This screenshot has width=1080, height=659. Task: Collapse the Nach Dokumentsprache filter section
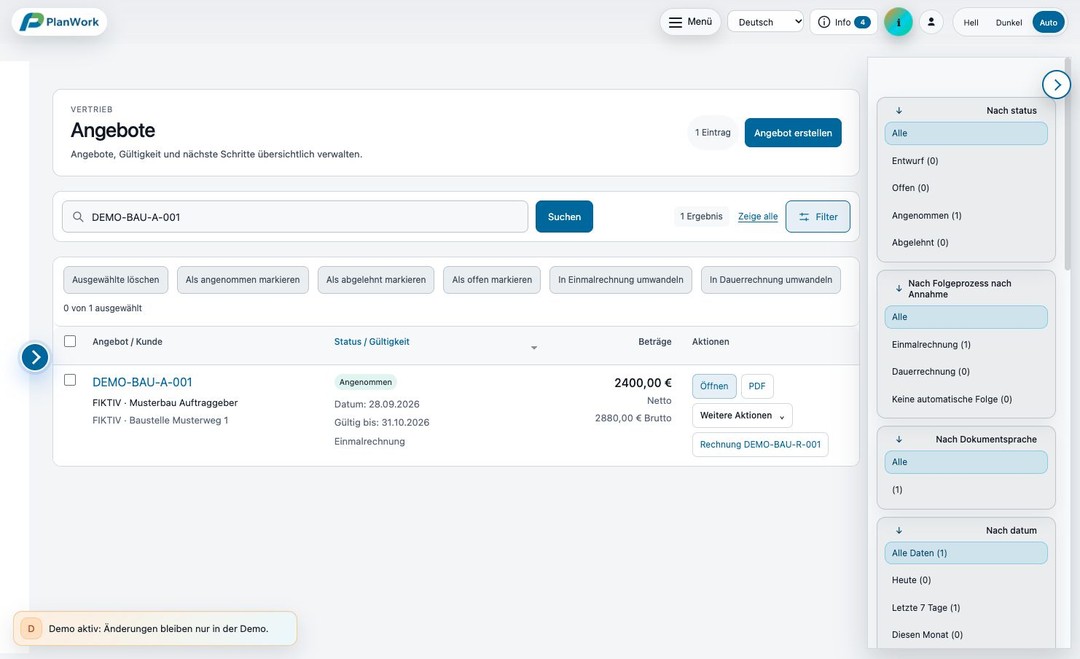pyautogui.click(x=898, y=439)
